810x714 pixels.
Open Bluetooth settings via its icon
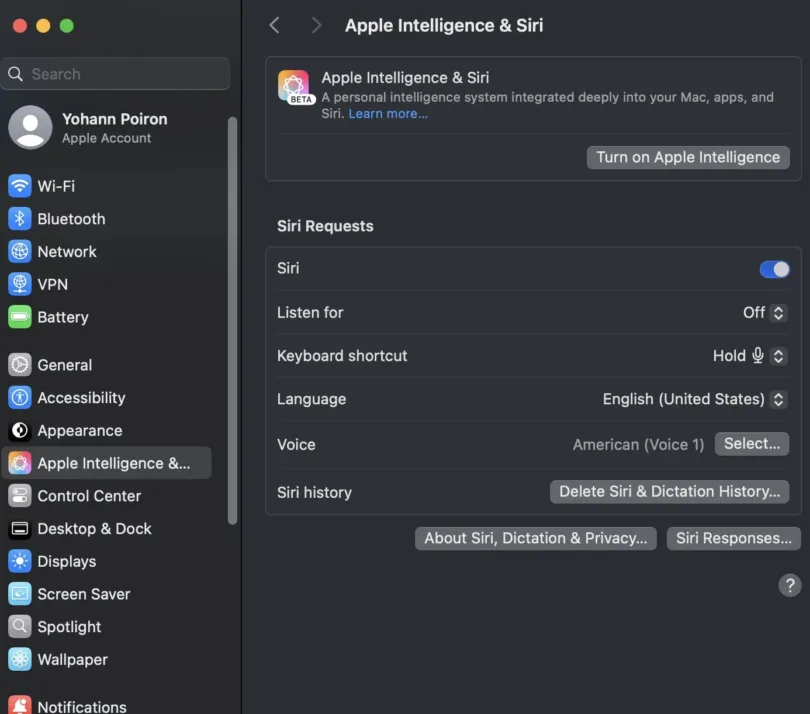pyautogui.click(x=20, y=219)
